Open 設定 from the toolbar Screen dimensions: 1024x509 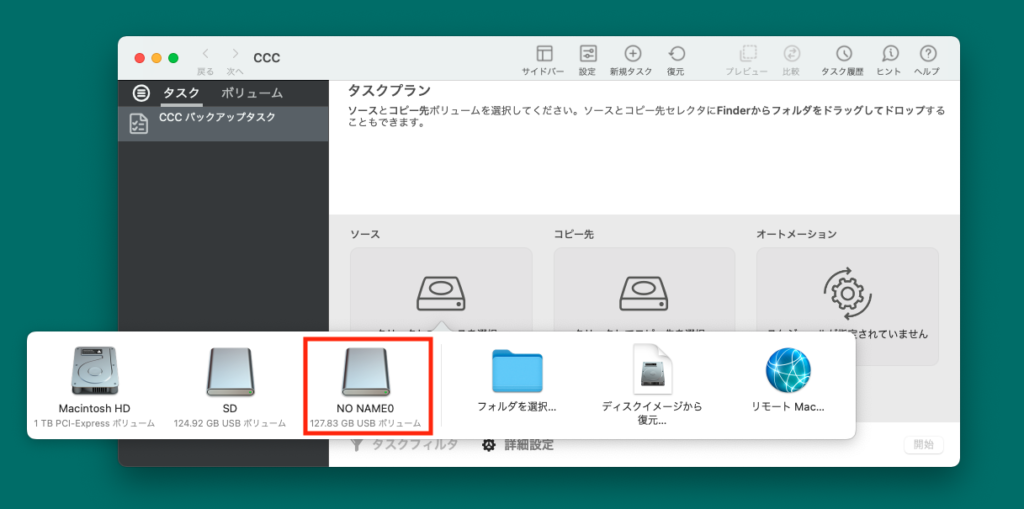[x=587, y=54]
